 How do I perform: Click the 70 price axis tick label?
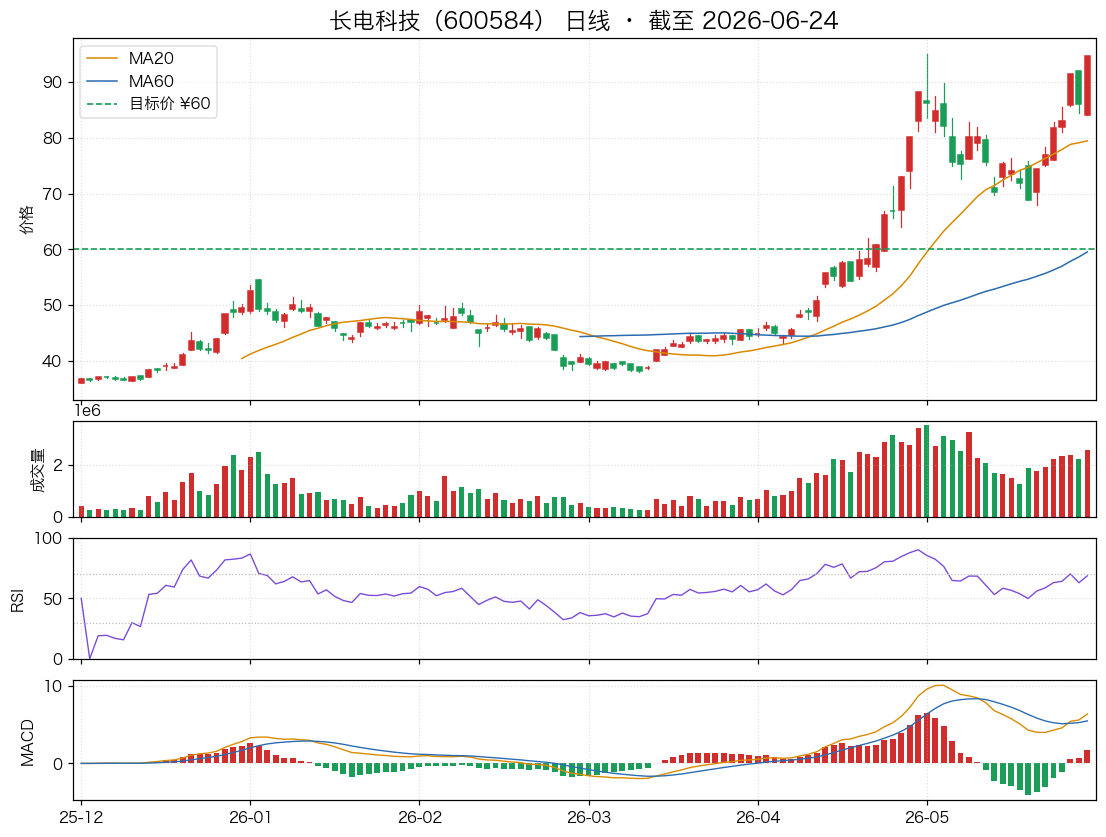(x=52, y=194)
